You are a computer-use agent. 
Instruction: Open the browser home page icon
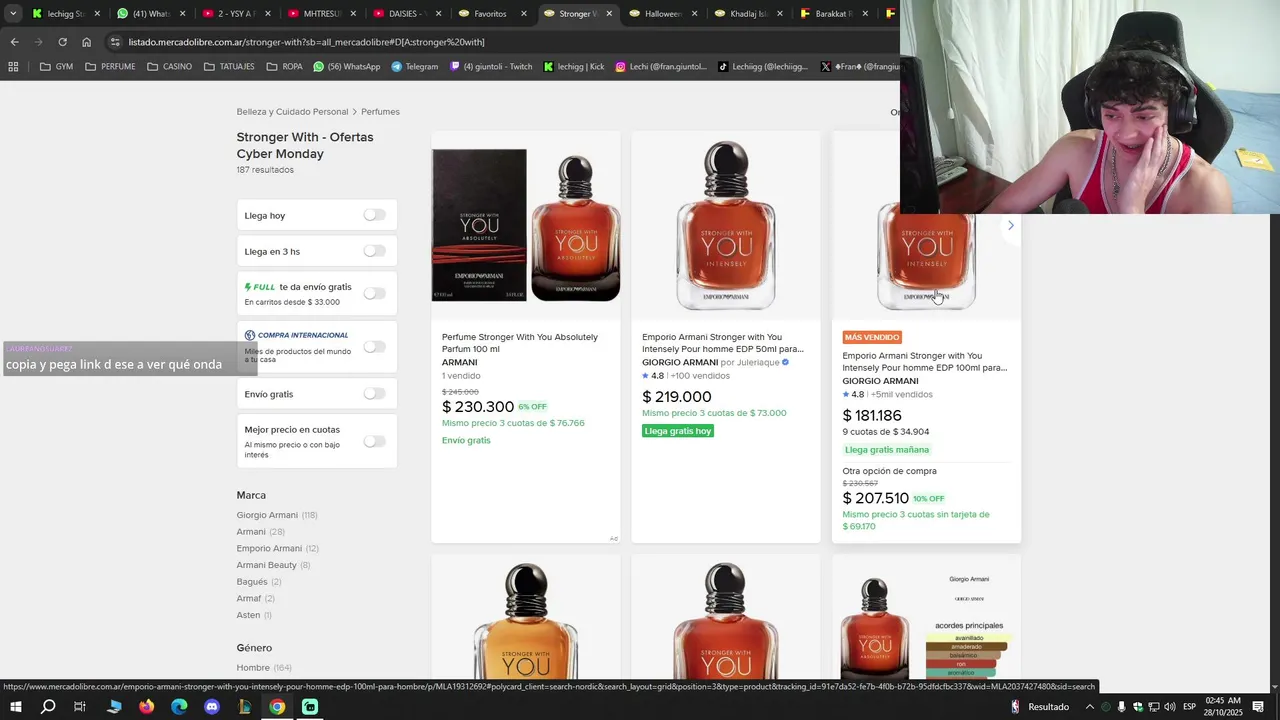point(86,42)
